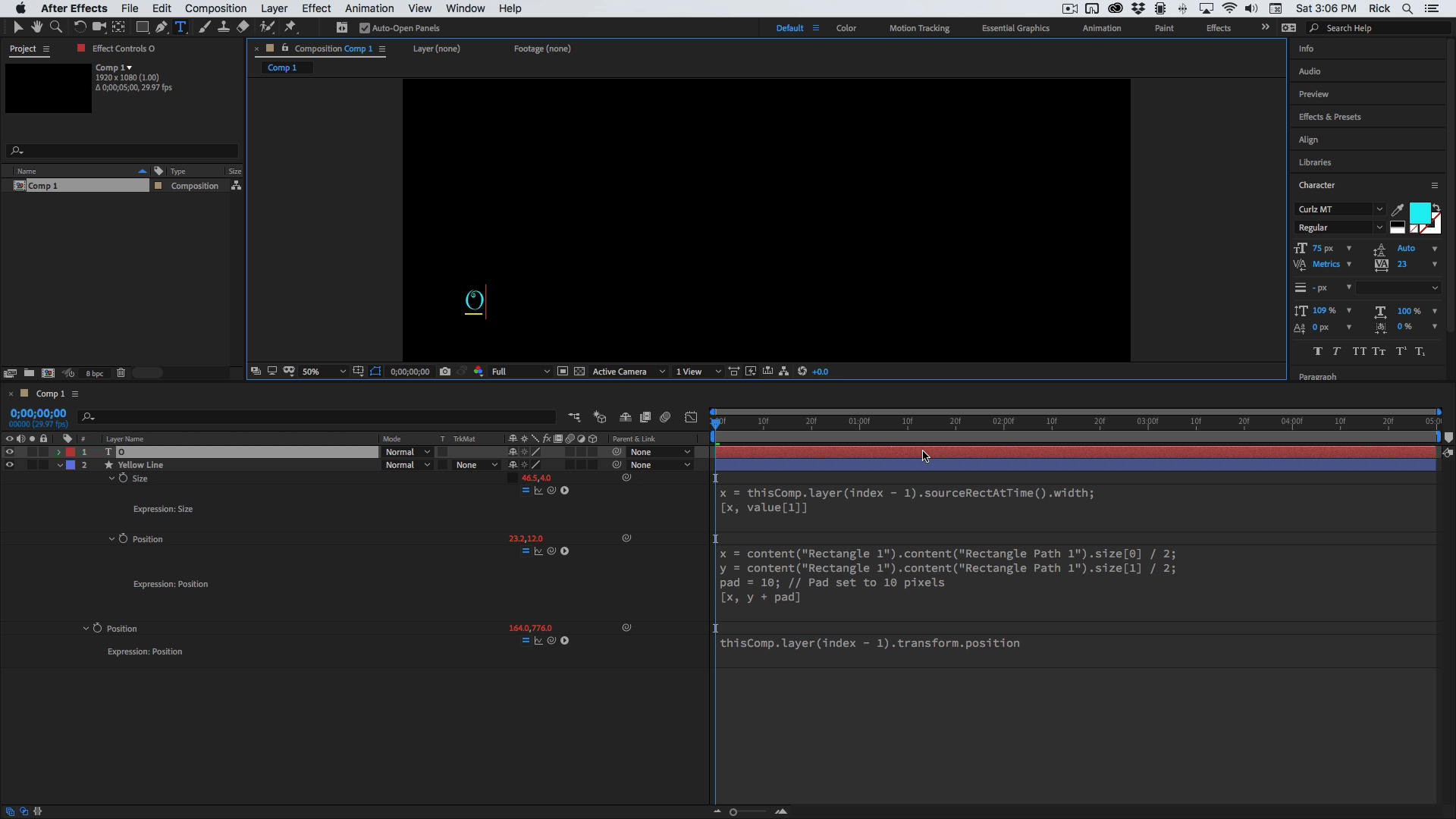Viewport: 1456px width, 819px height.
Task: Click the Character panel eyedropper icon
Action: (1397, 210)
